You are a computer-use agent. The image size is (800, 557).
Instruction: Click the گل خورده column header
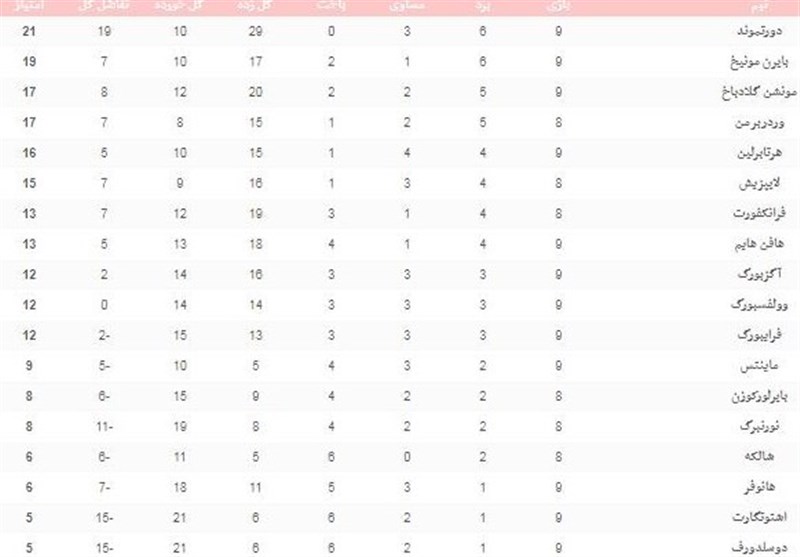pos(176,7)
